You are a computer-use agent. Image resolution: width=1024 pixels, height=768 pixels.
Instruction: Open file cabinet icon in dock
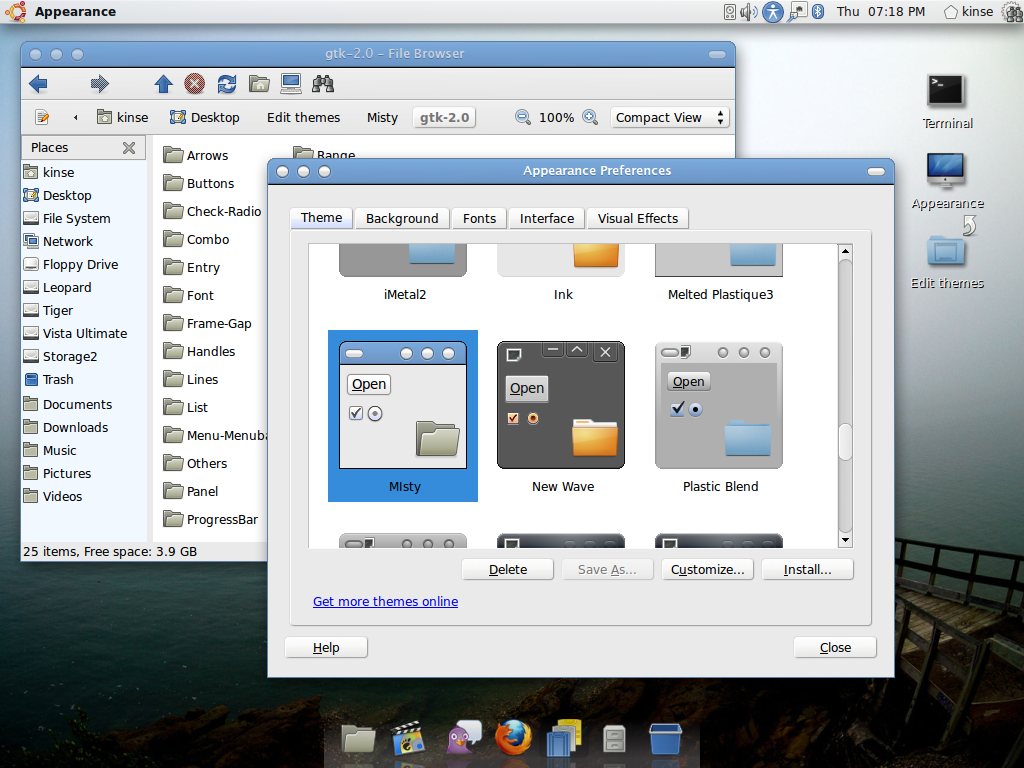614,739
